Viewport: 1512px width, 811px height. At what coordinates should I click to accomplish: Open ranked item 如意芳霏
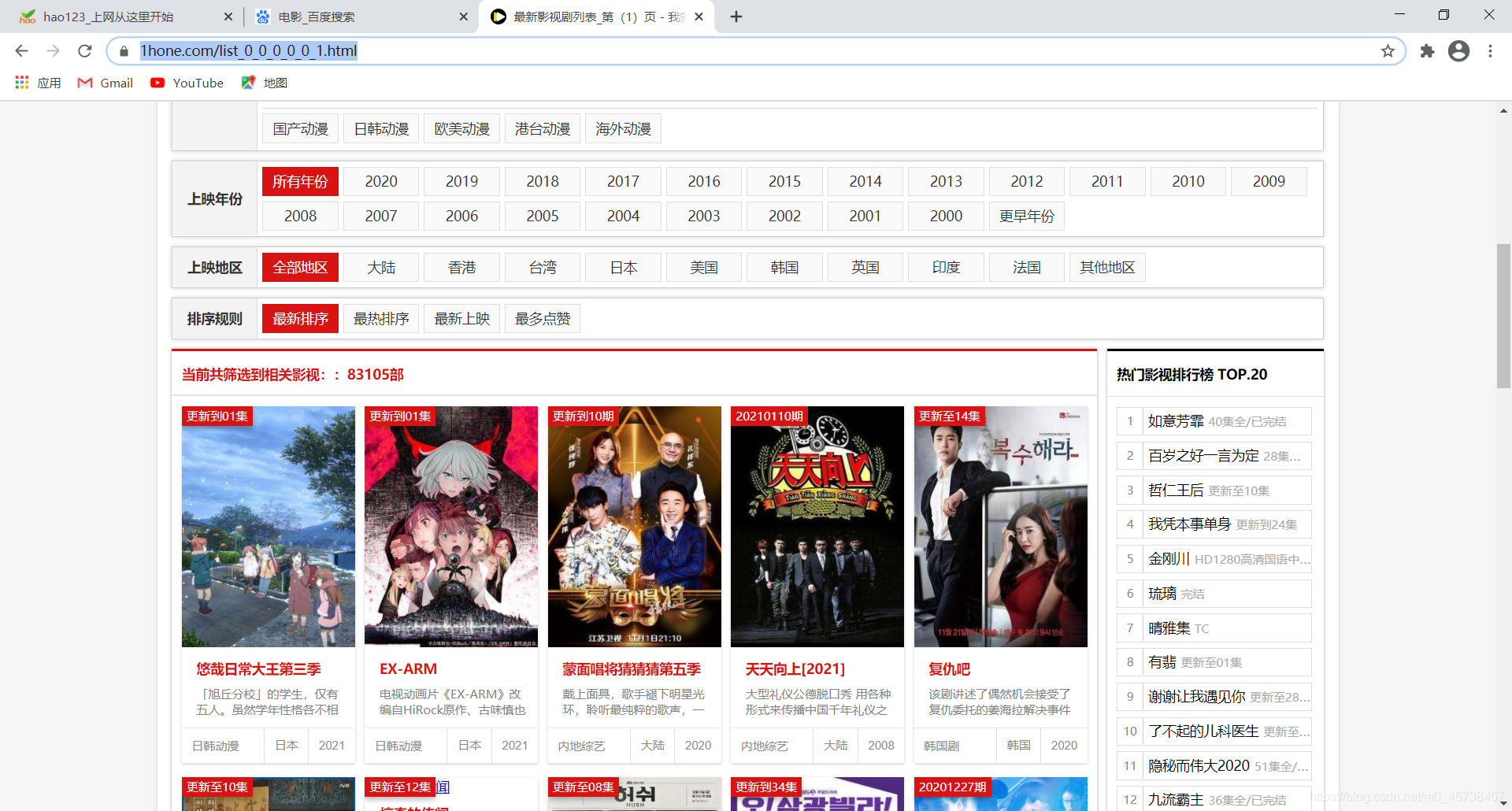coord(1176,421)
